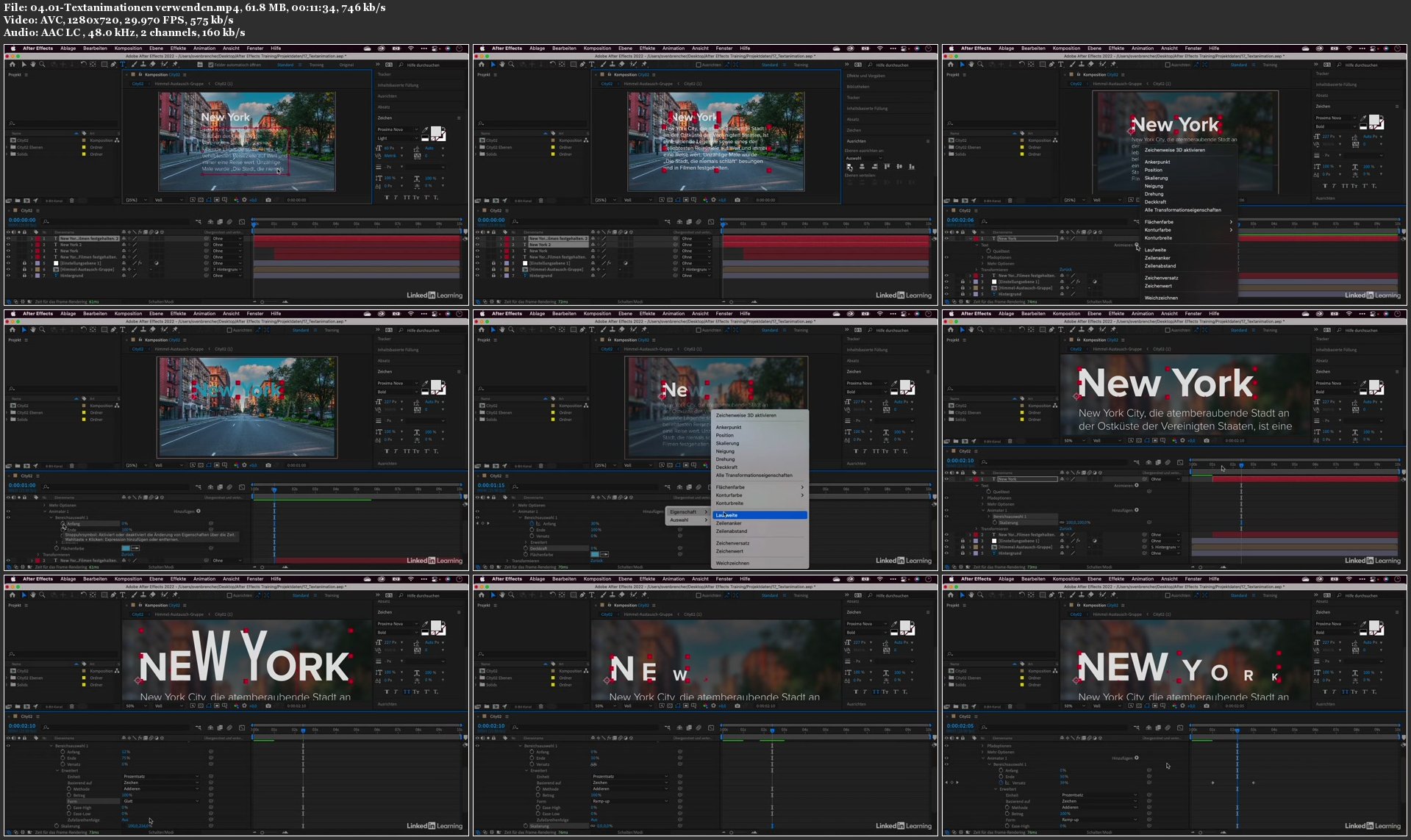Viewport: 1411px width, 840px height.
Task: Click the snapshot camera icon in top-left viewer
Action: pos(268,200)
